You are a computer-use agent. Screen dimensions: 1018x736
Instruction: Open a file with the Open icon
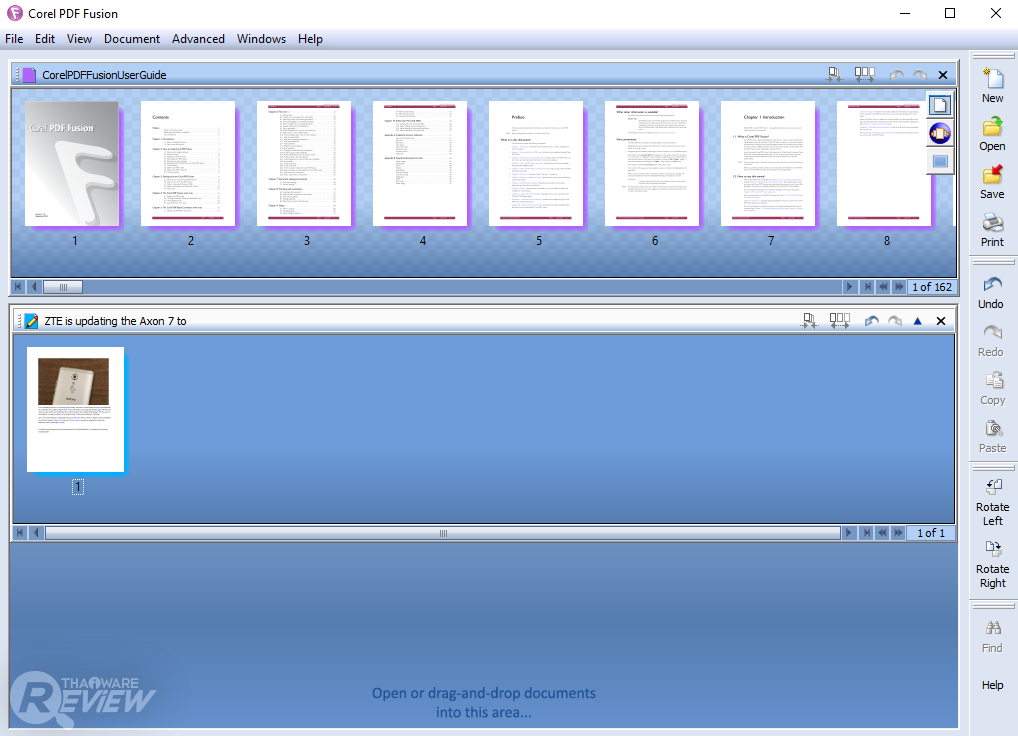[992, 126]
